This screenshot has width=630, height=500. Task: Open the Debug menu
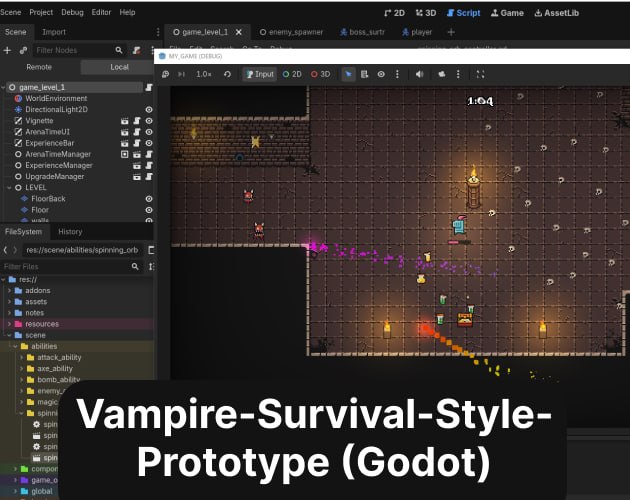tap(72, 12)
